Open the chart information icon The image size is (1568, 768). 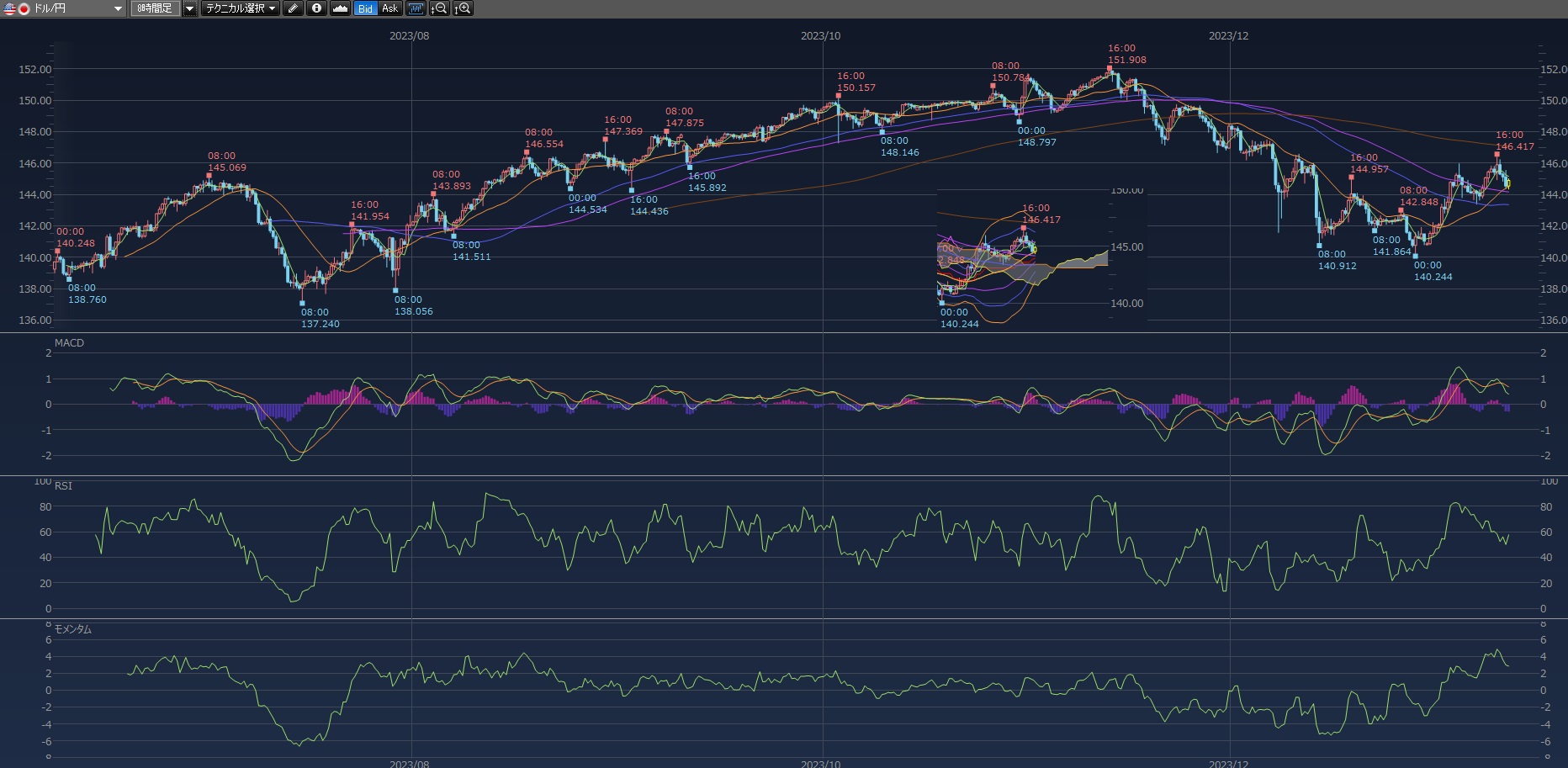(x=316, y=8)
